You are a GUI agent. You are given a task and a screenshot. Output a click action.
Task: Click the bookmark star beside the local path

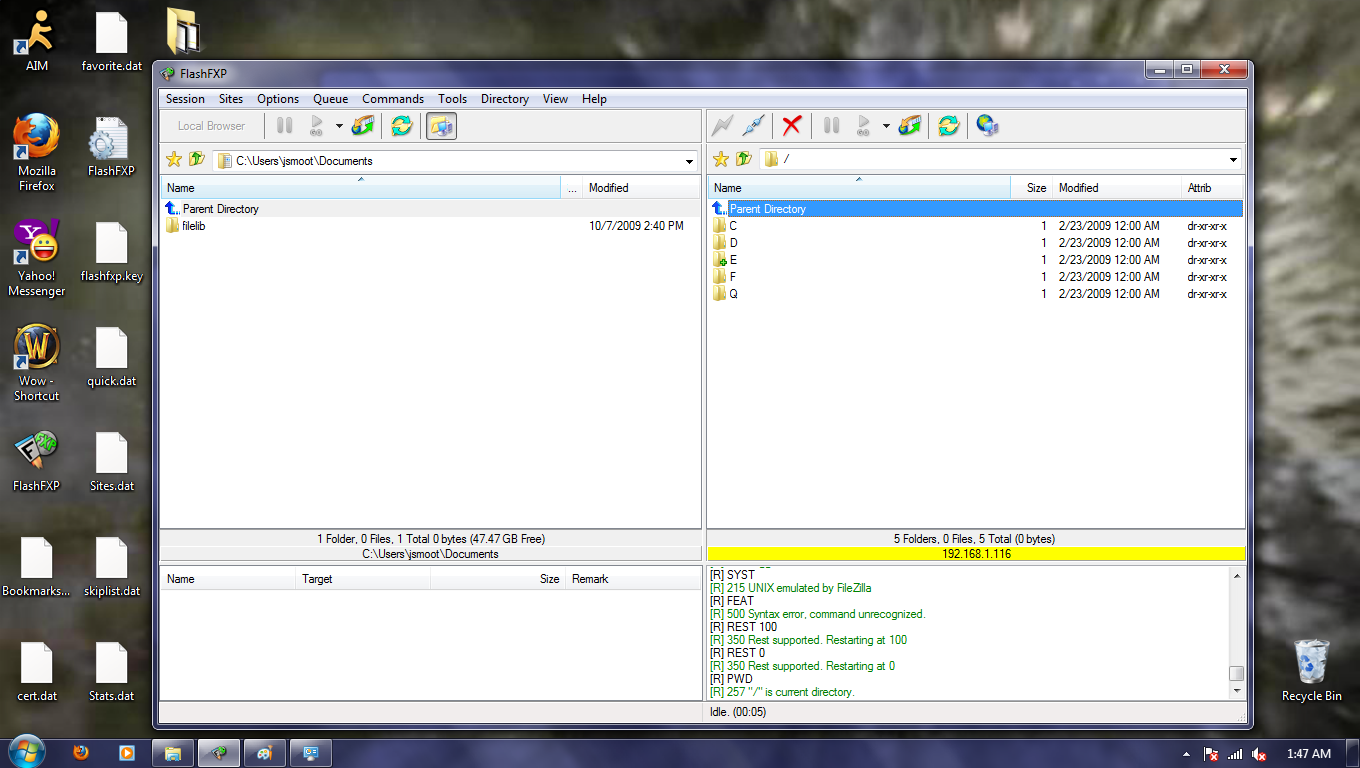173,160
